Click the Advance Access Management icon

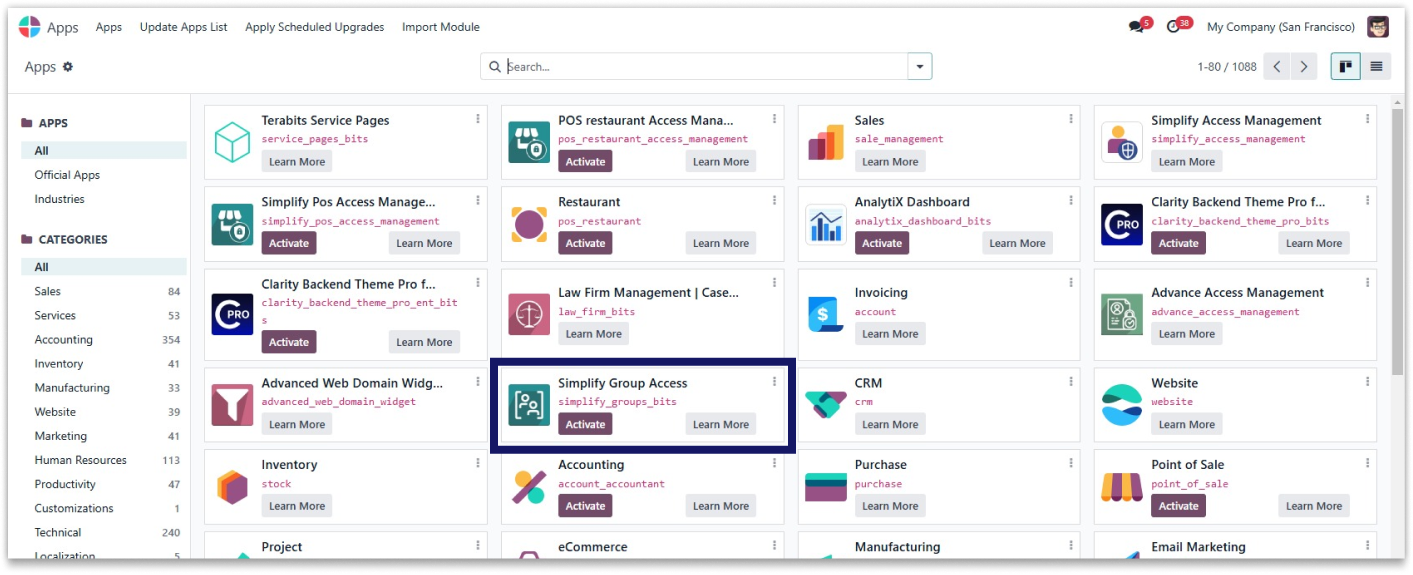click(x=1122, y=315)
